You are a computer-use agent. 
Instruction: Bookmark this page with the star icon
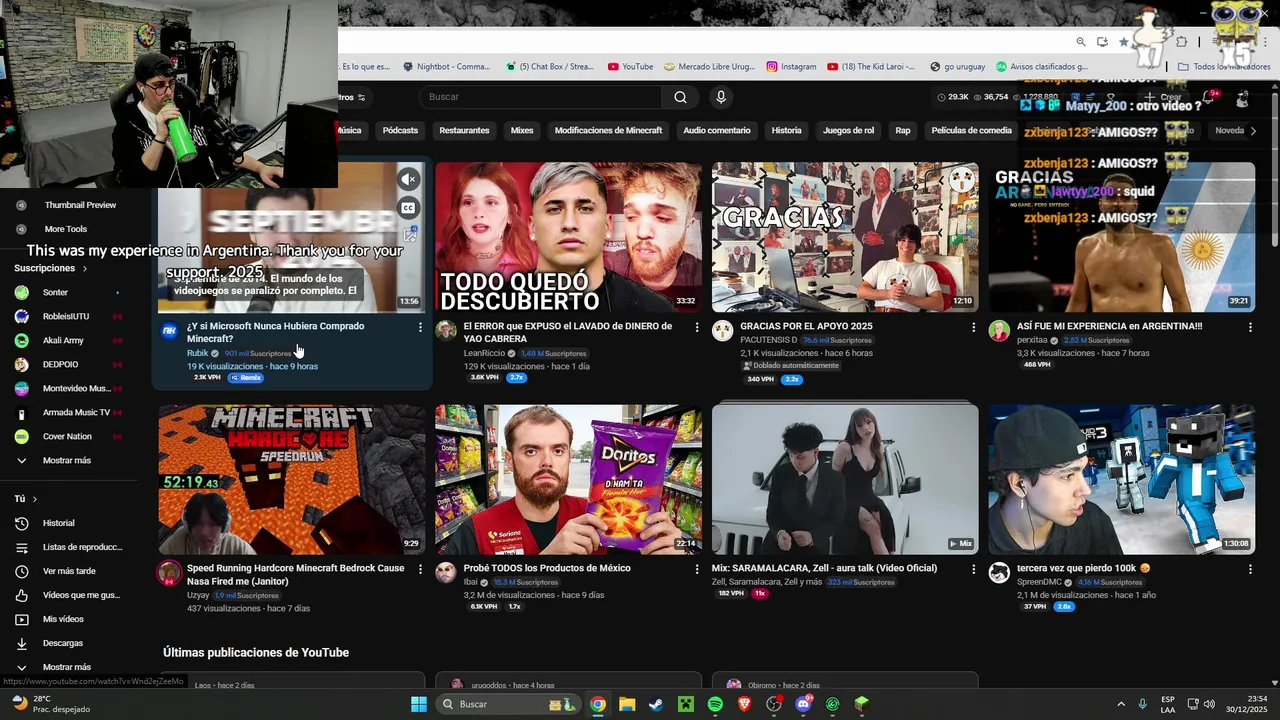(x=1123, y=42)
